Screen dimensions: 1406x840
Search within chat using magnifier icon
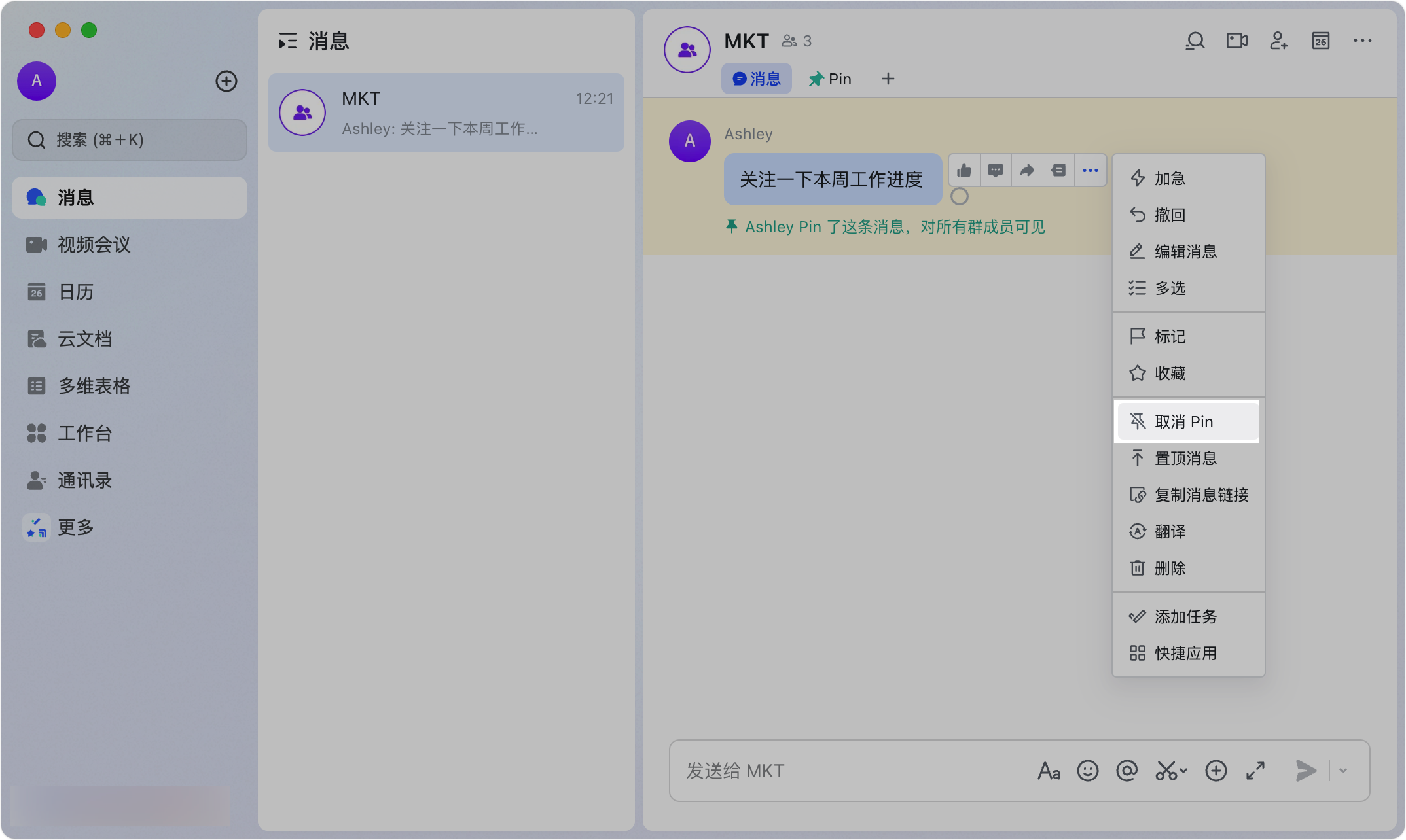point(1195,41)
